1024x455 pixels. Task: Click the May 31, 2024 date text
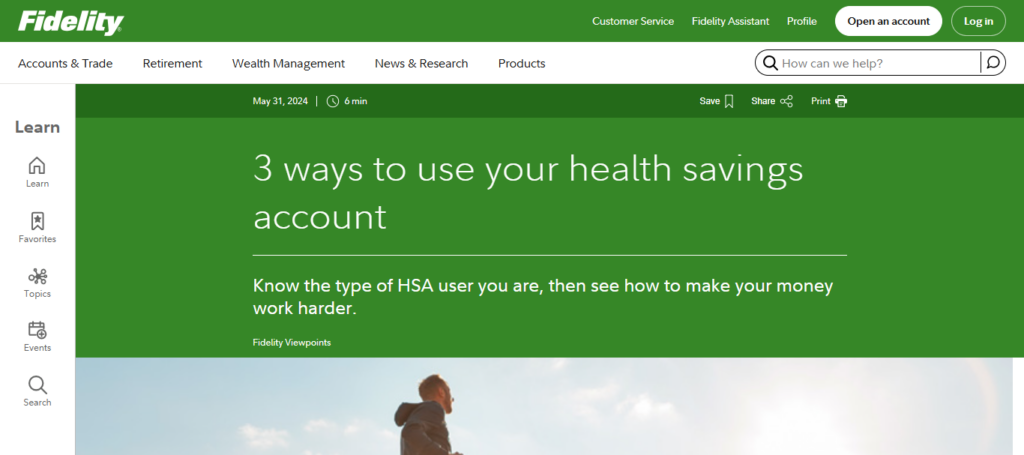(280, 101)
